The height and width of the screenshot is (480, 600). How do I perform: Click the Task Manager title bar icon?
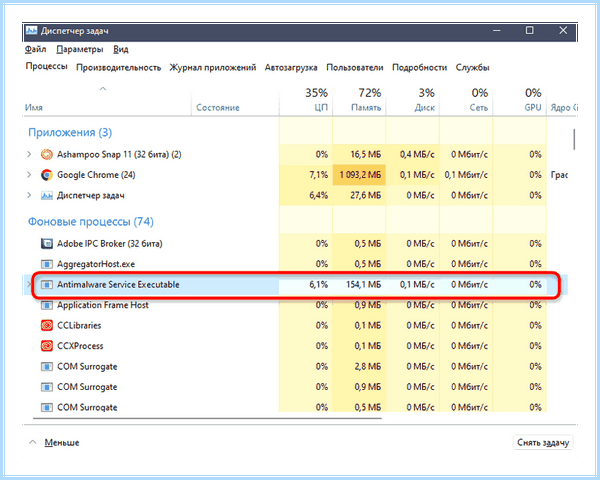coord(31,30)
